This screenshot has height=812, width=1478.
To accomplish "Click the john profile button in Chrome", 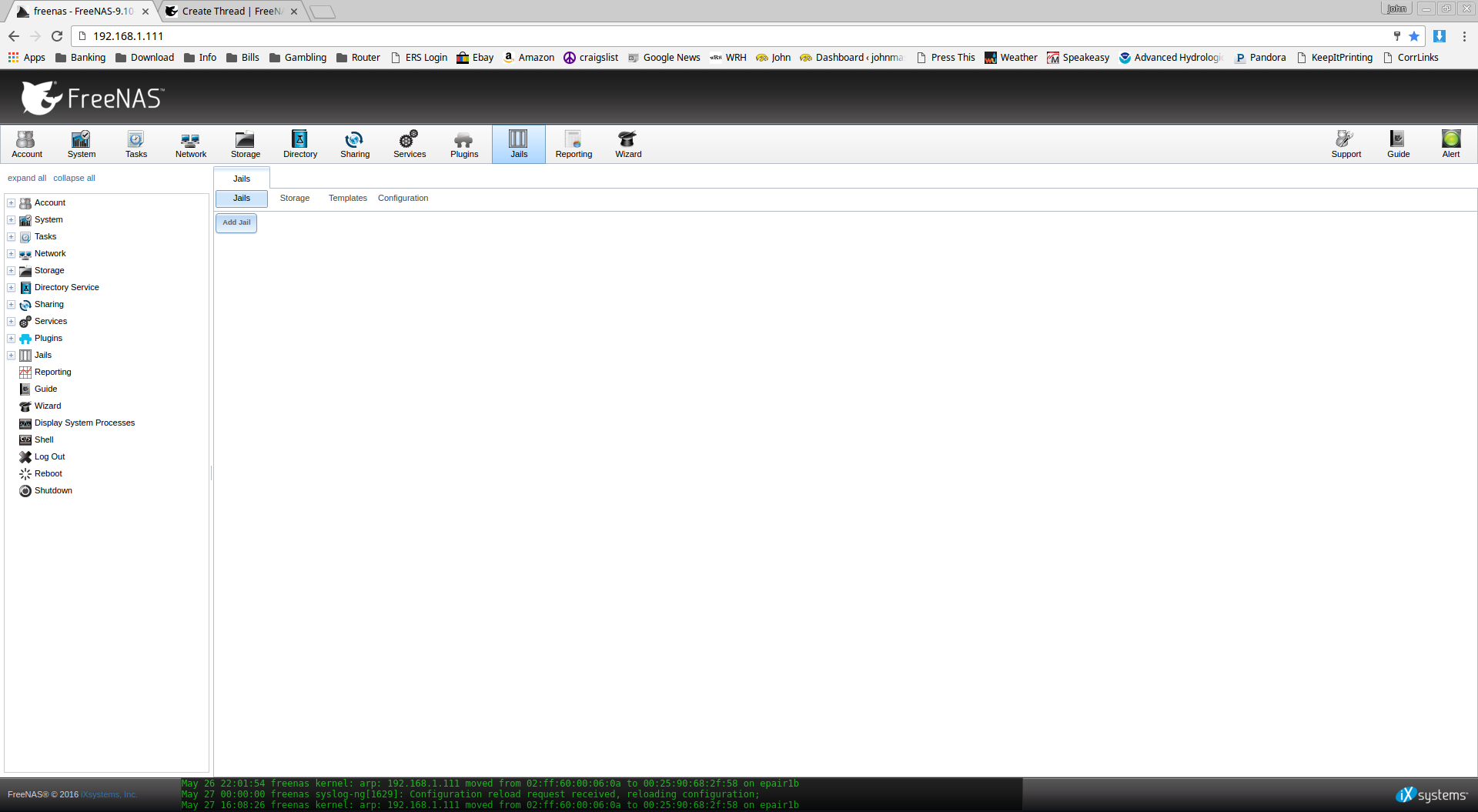I will [1396, 8].
